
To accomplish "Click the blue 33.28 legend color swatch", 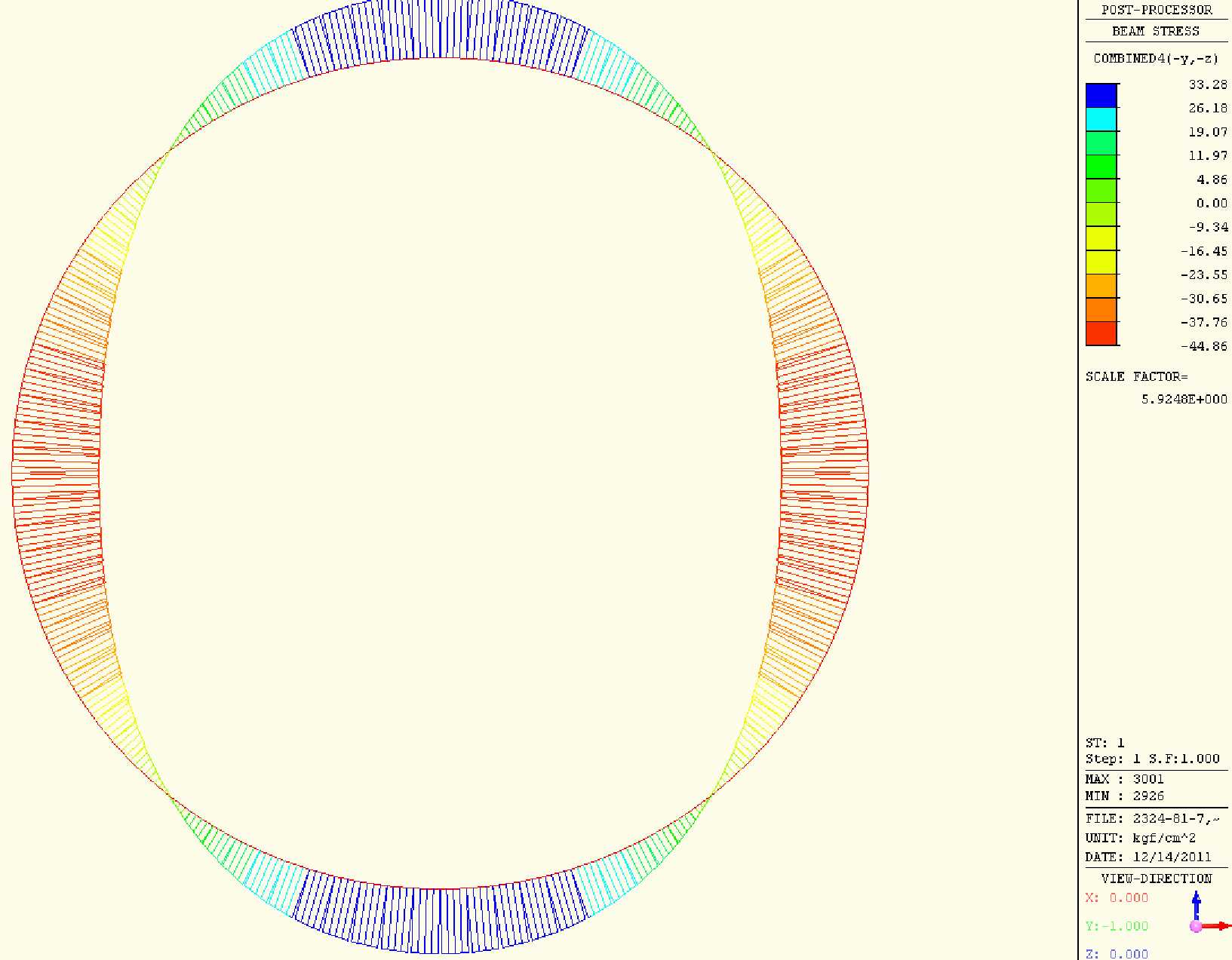I will [x=1101, y=96].
